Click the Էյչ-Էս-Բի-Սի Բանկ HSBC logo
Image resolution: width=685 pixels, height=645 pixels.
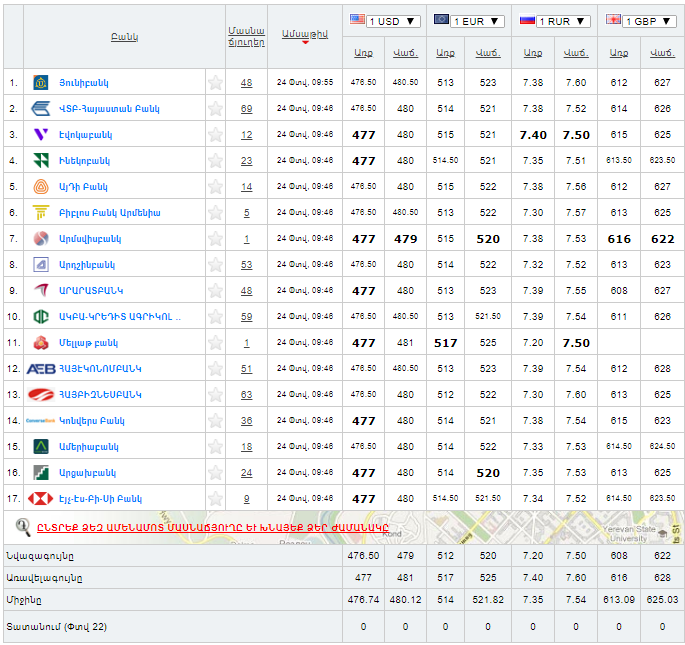click(41, 498)
